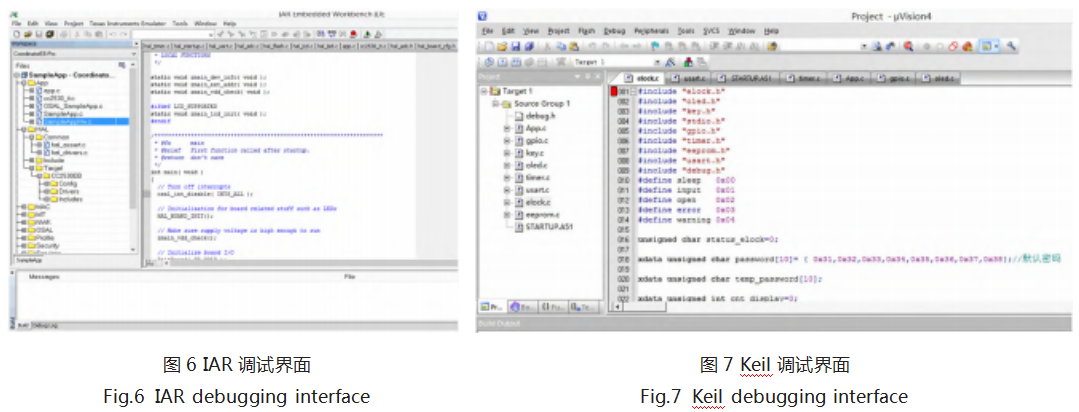
Task: Click the left scroll arrow under Keil editor
Action: (x=616, y=307)
